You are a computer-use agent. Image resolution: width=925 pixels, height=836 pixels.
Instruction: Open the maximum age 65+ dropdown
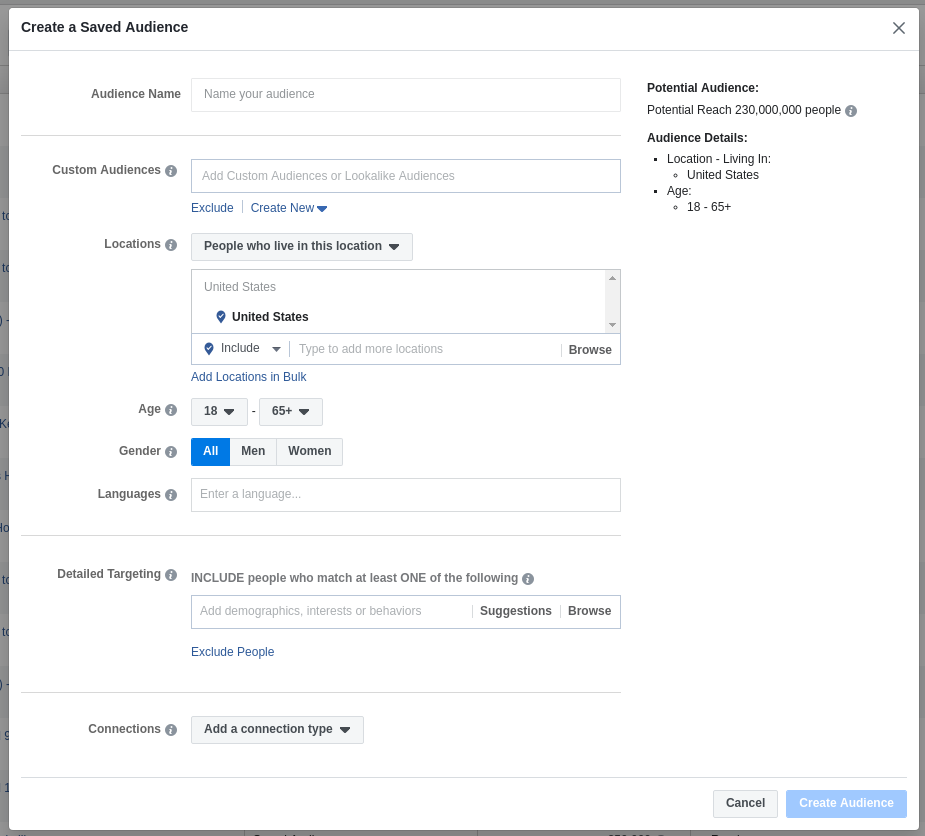point(290,411)
